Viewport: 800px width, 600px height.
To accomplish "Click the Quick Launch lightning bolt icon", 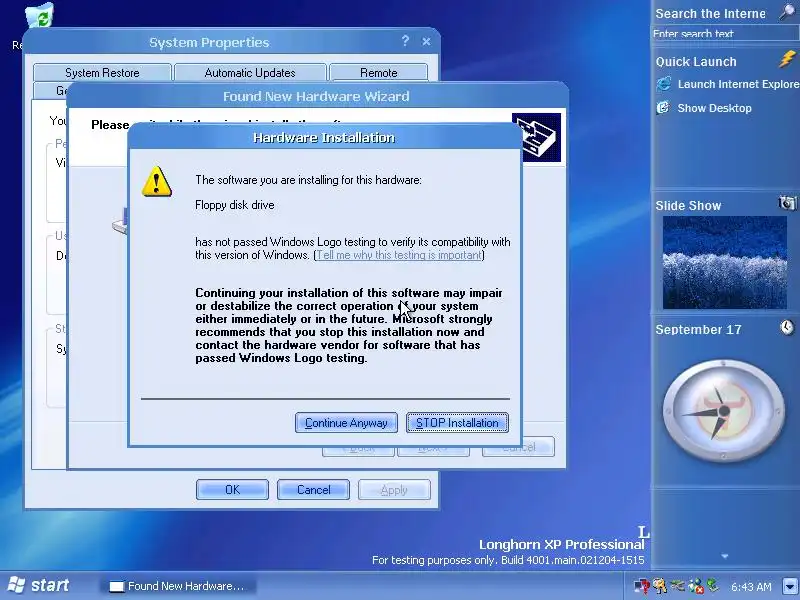I will pos(787,59).
